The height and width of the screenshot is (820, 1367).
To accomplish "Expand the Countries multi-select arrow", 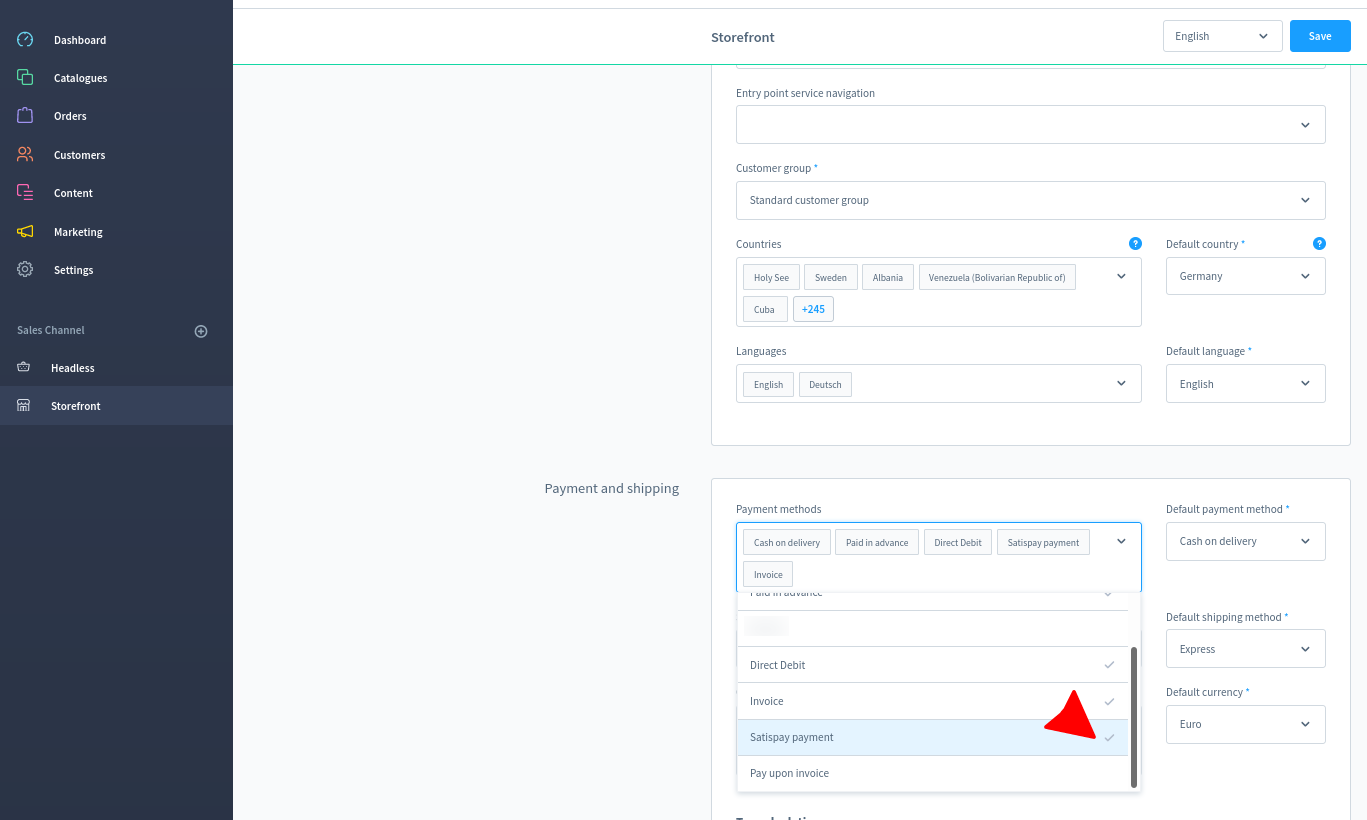I will pyautogui.click(x=1121, y=276).
